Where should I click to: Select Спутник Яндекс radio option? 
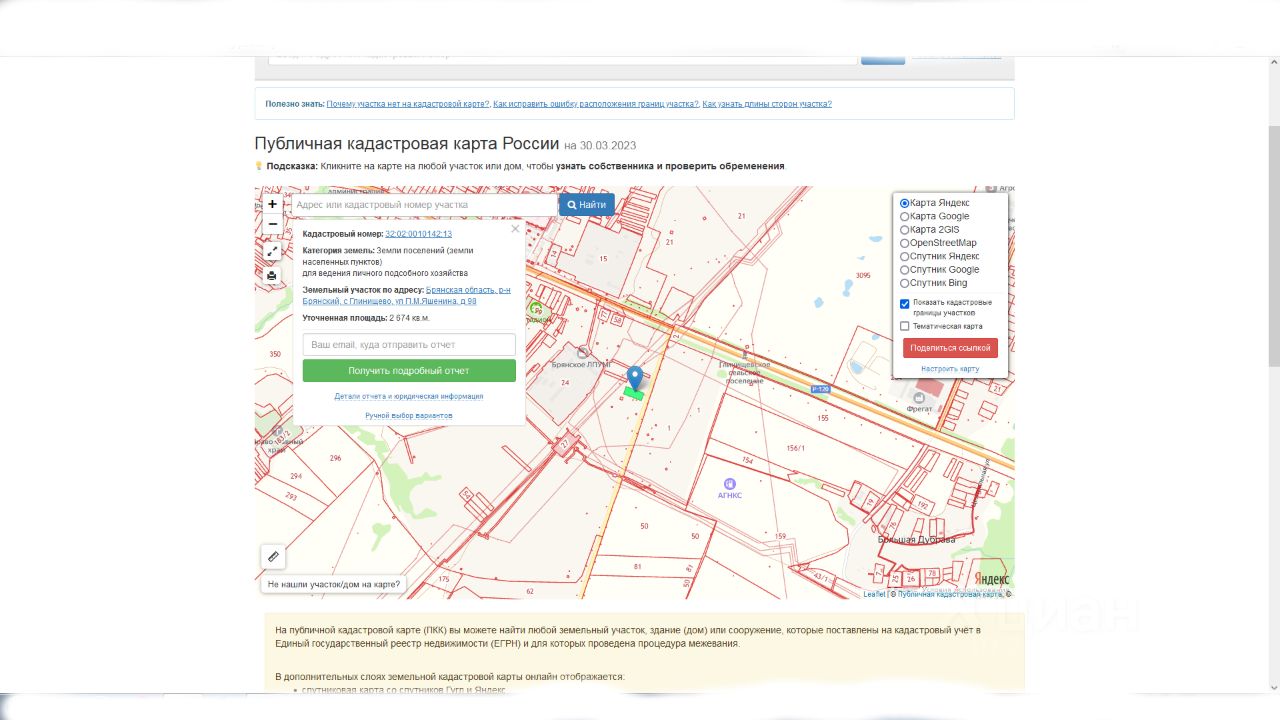905,256
